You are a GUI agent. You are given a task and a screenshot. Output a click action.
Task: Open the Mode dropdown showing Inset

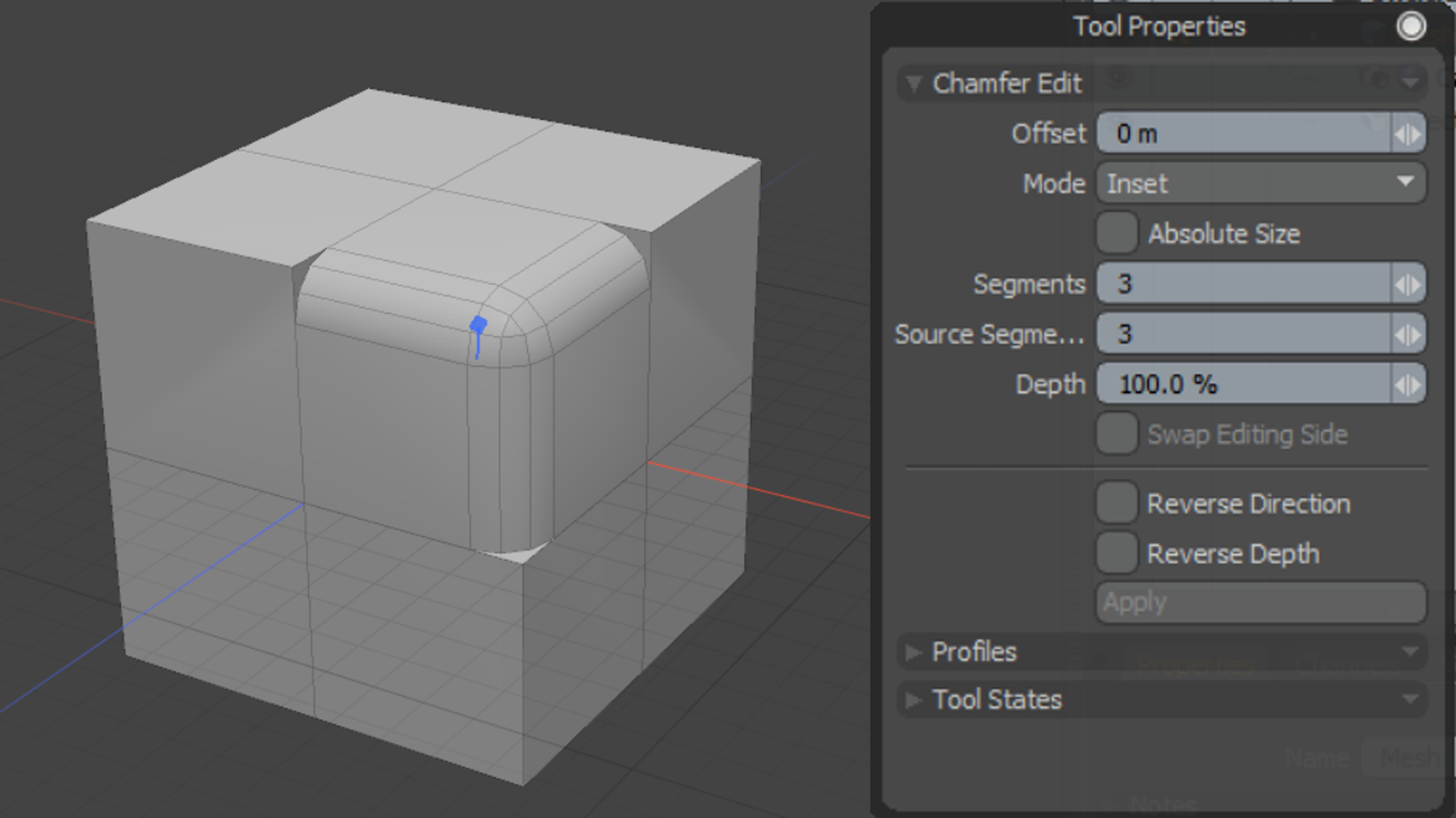pos(1260,184)
